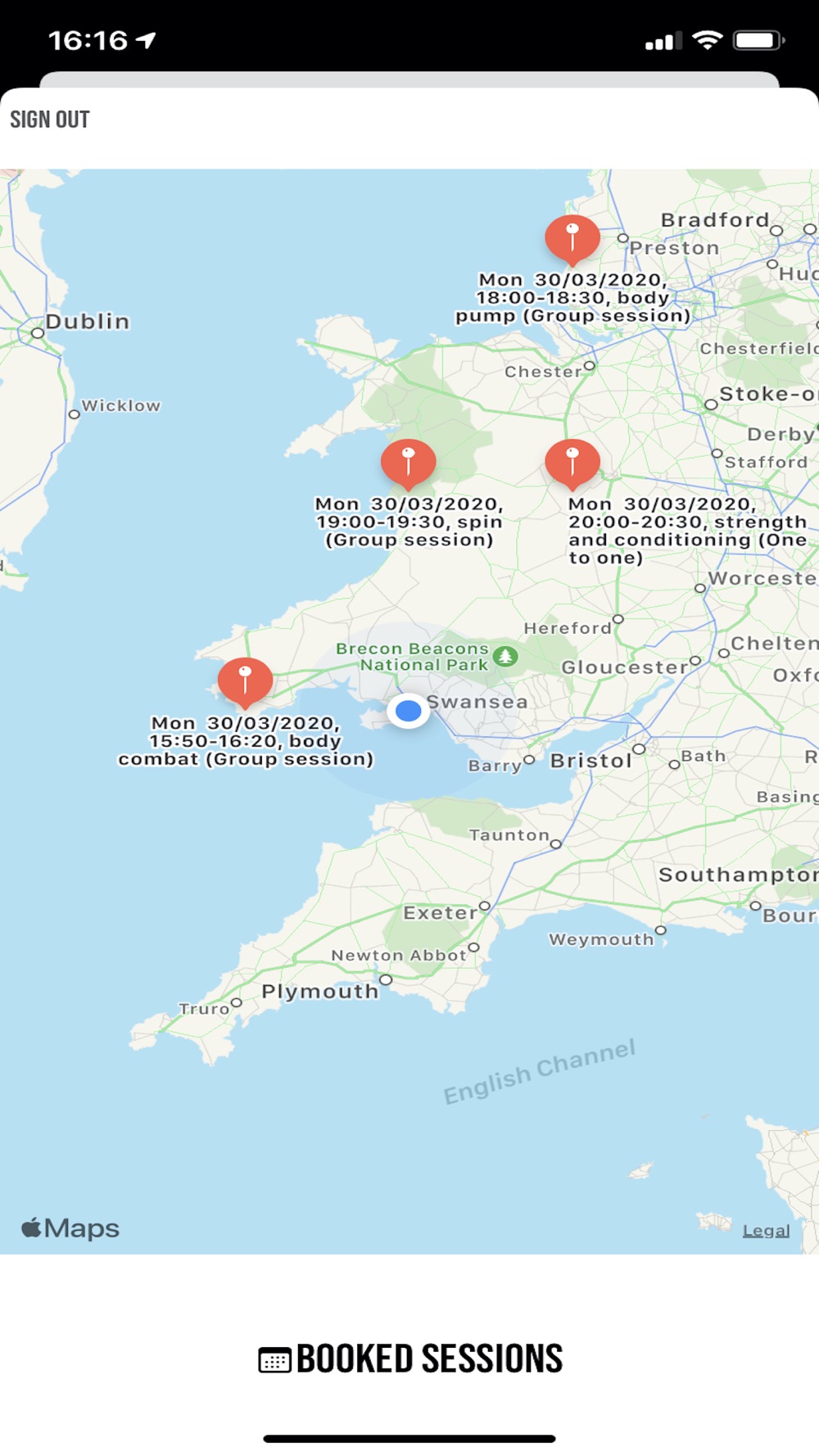Tap the spin session map pin
This screenshot has width=819, height=1456.
[x=408, y=463]
